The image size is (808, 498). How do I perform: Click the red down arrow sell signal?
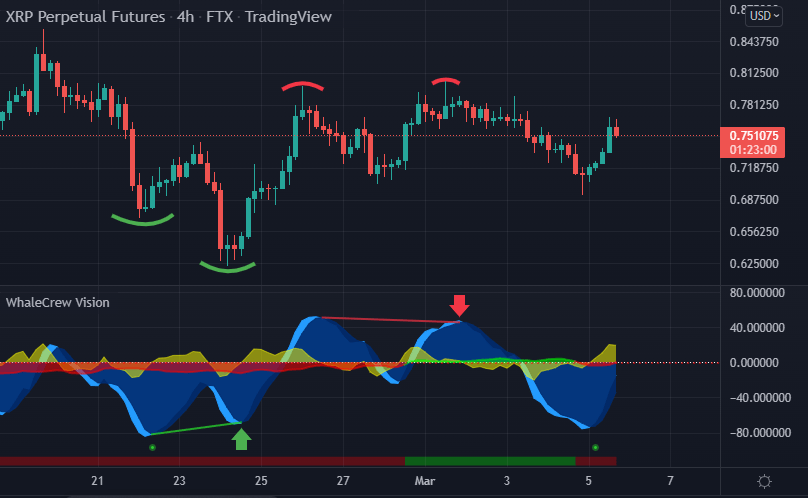click(459, 305)
